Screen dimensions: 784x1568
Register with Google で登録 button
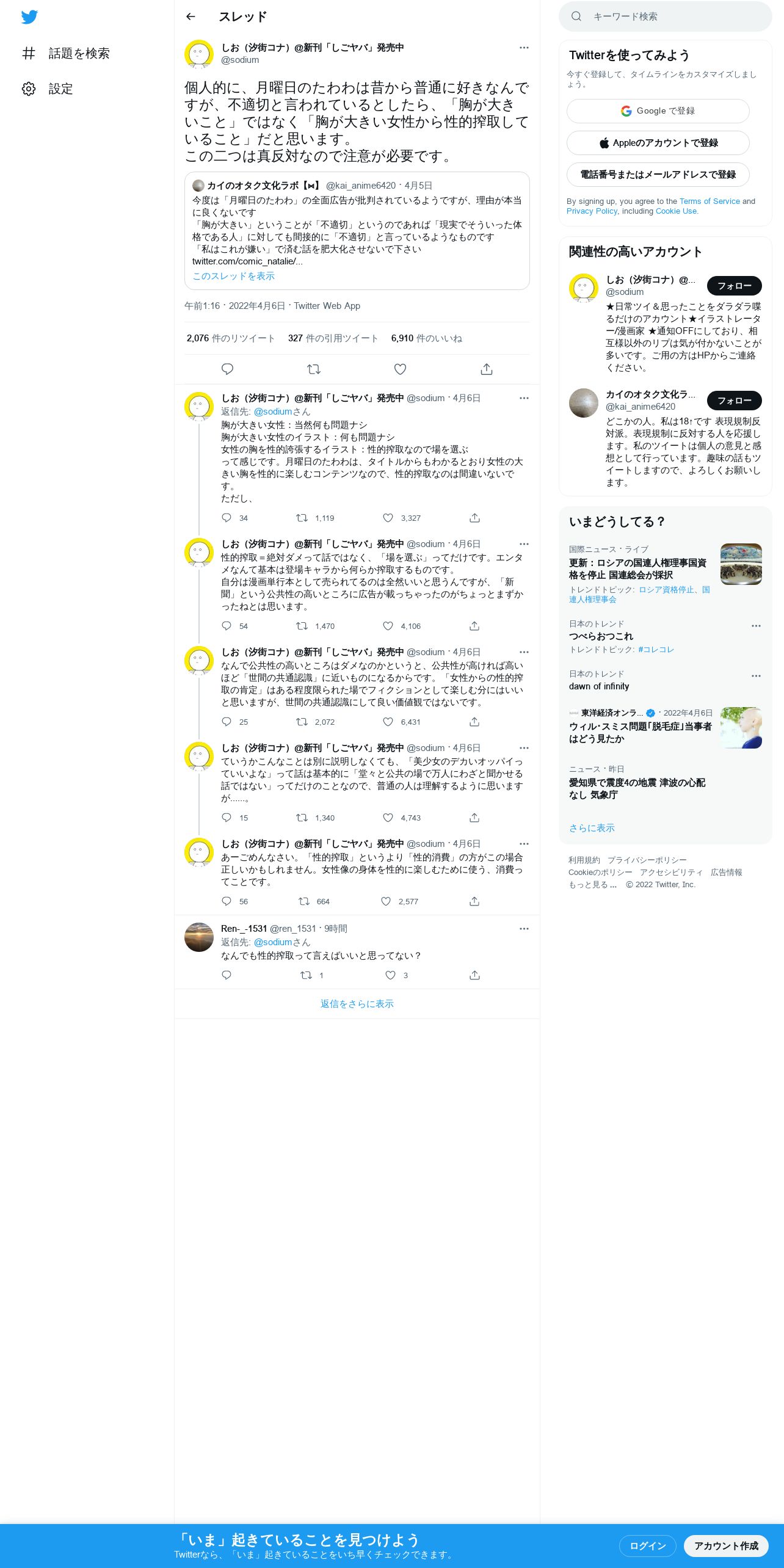coord(658,111)
